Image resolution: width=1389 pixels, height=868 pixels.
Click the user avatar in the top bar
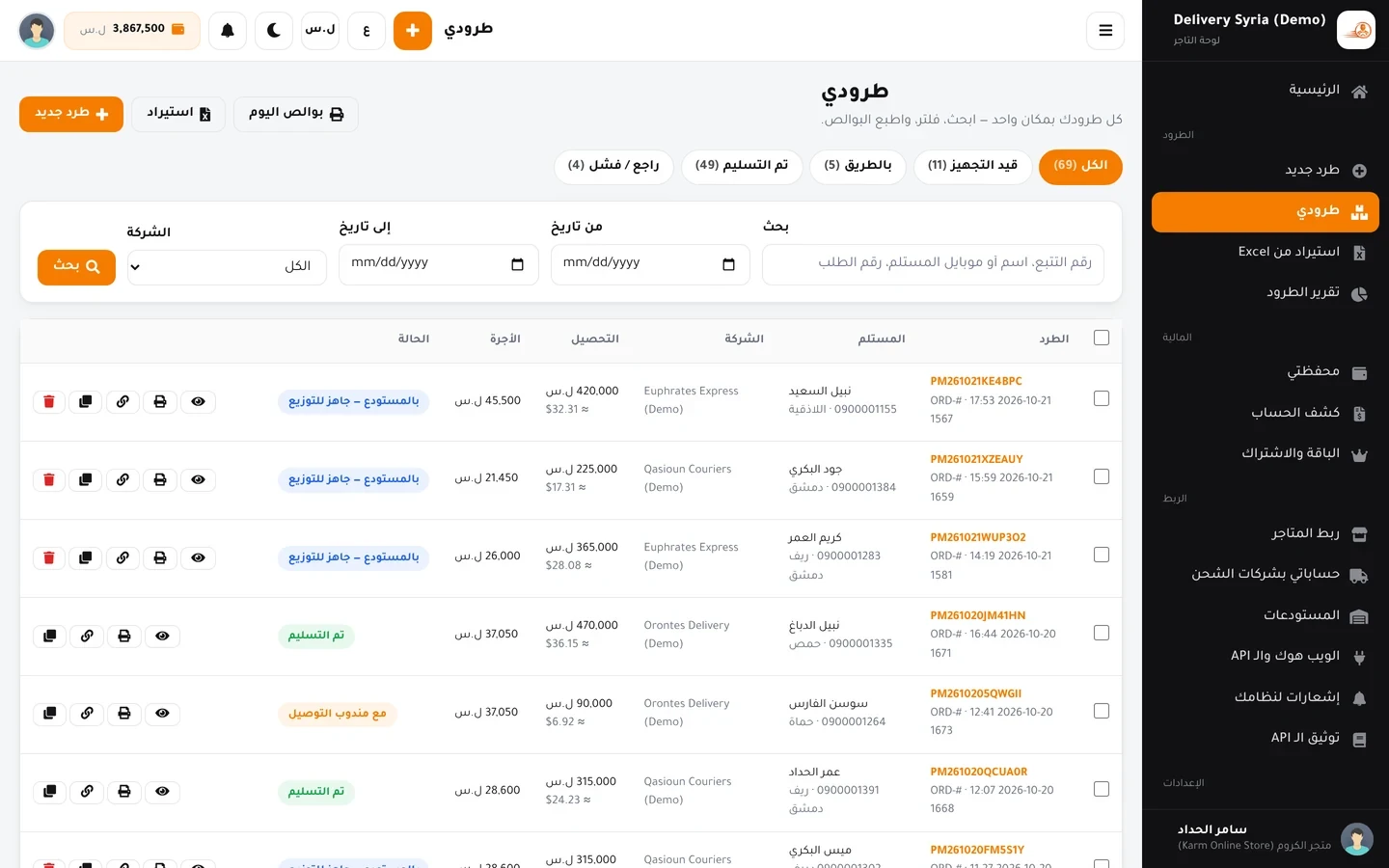pos(37,31)
